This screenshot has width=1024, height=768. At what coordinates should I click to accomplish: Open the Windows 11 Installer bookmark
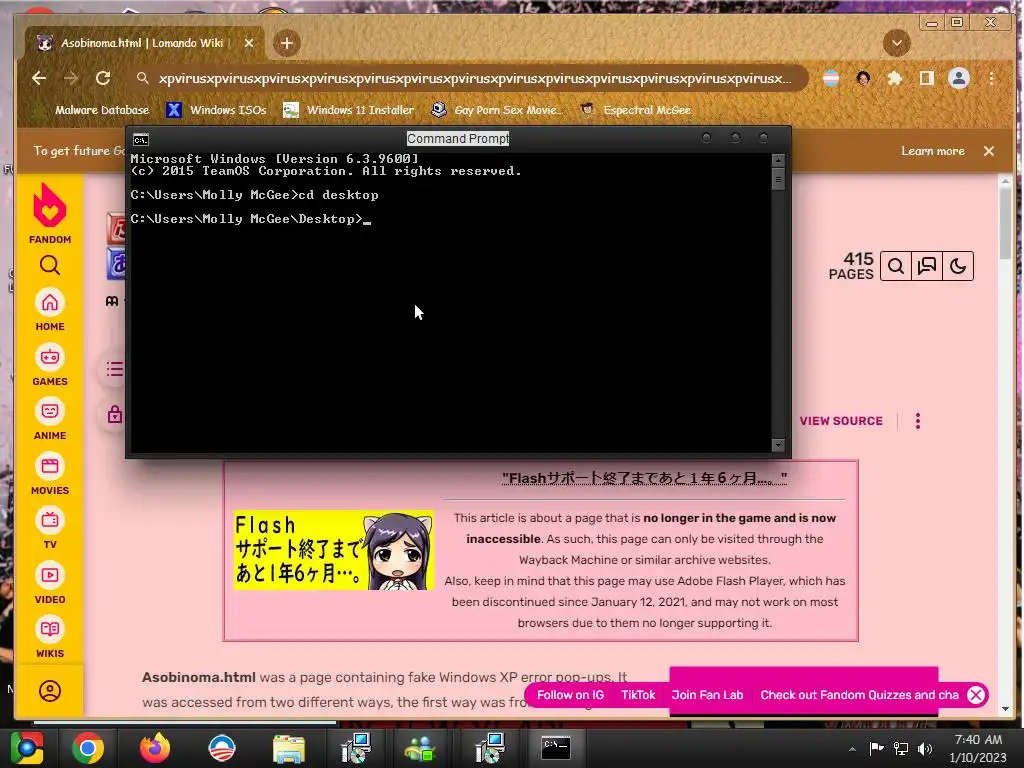point(349,110)
